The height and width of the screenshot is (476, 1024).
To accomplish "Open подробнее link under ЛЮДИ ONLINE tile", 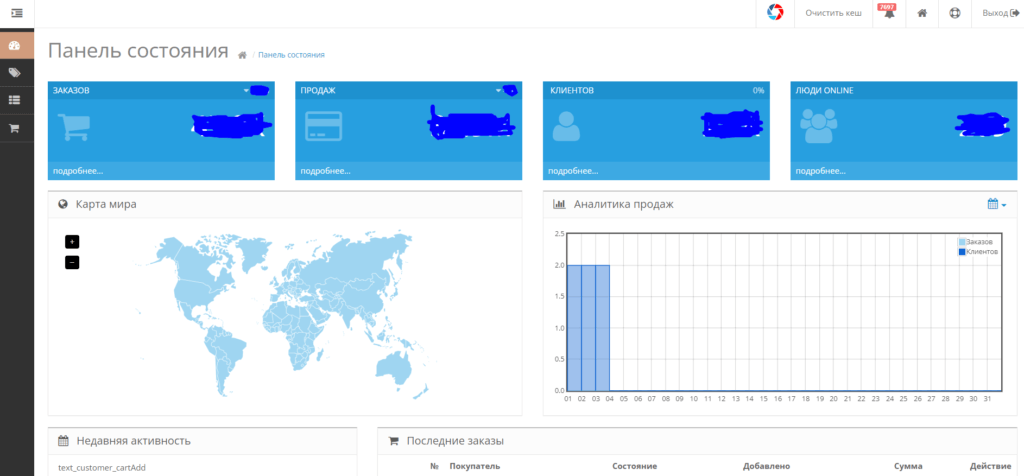I will click(x=820, y=171).
